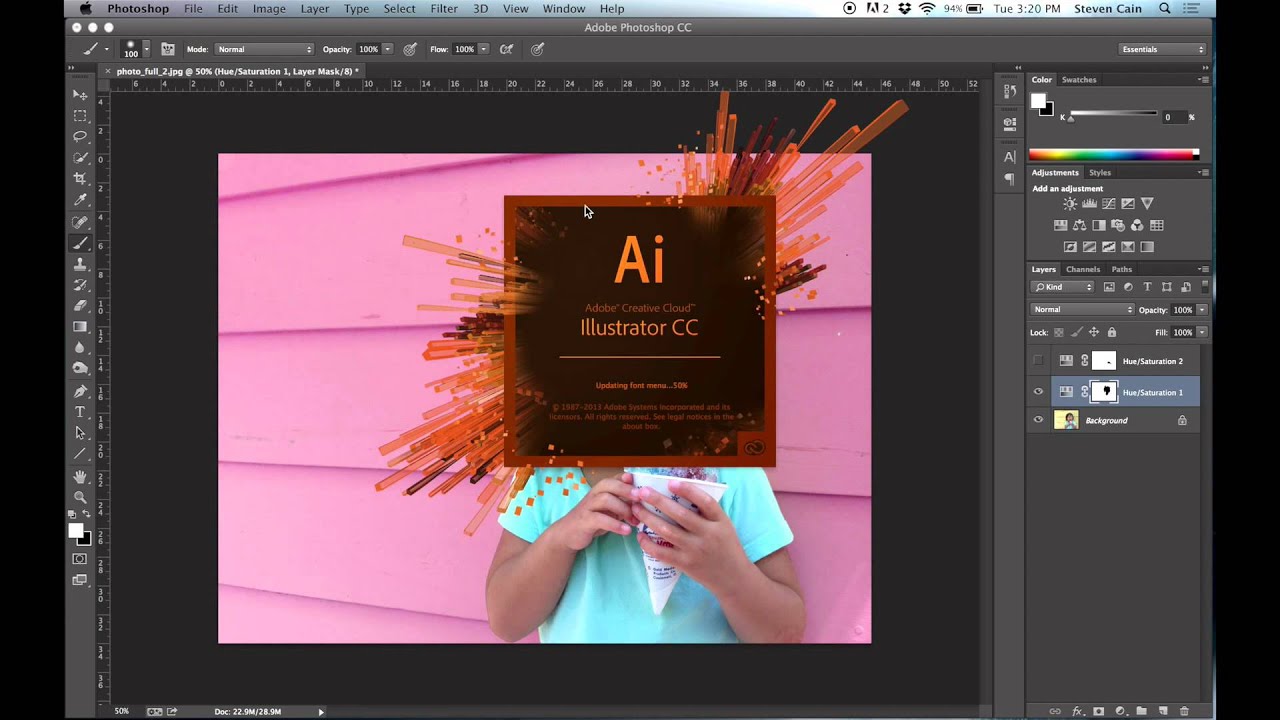Open the layer blend mode Normal dropdown

pos(1083,310)
